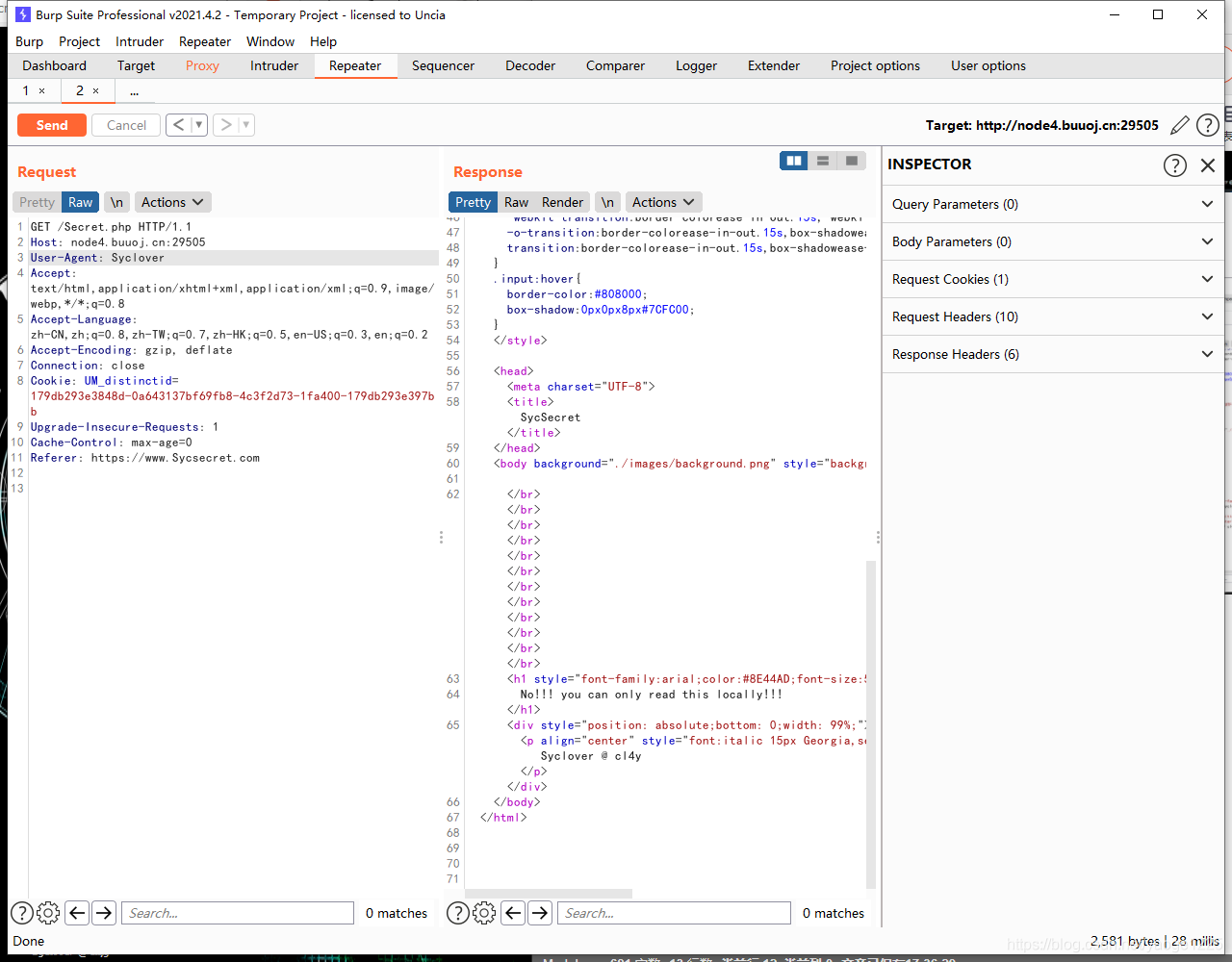1232x962 pixels.
Task: Open request search settings gear
Action: tap(48, 913)
